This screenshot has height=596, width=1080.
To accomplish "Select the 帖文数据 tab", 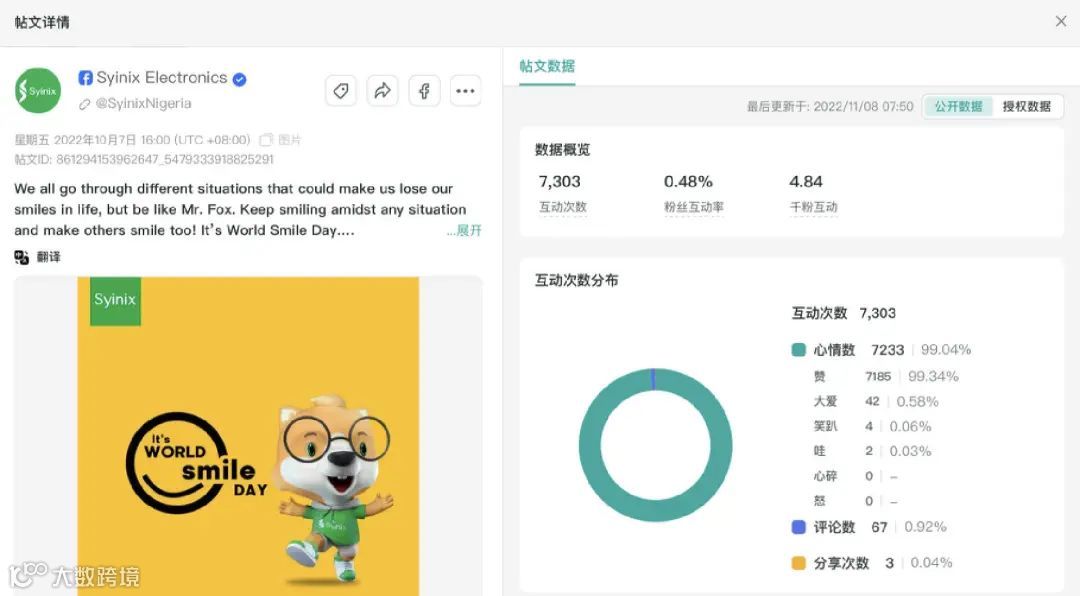I will pyautogui.click(x=547, y=67).
